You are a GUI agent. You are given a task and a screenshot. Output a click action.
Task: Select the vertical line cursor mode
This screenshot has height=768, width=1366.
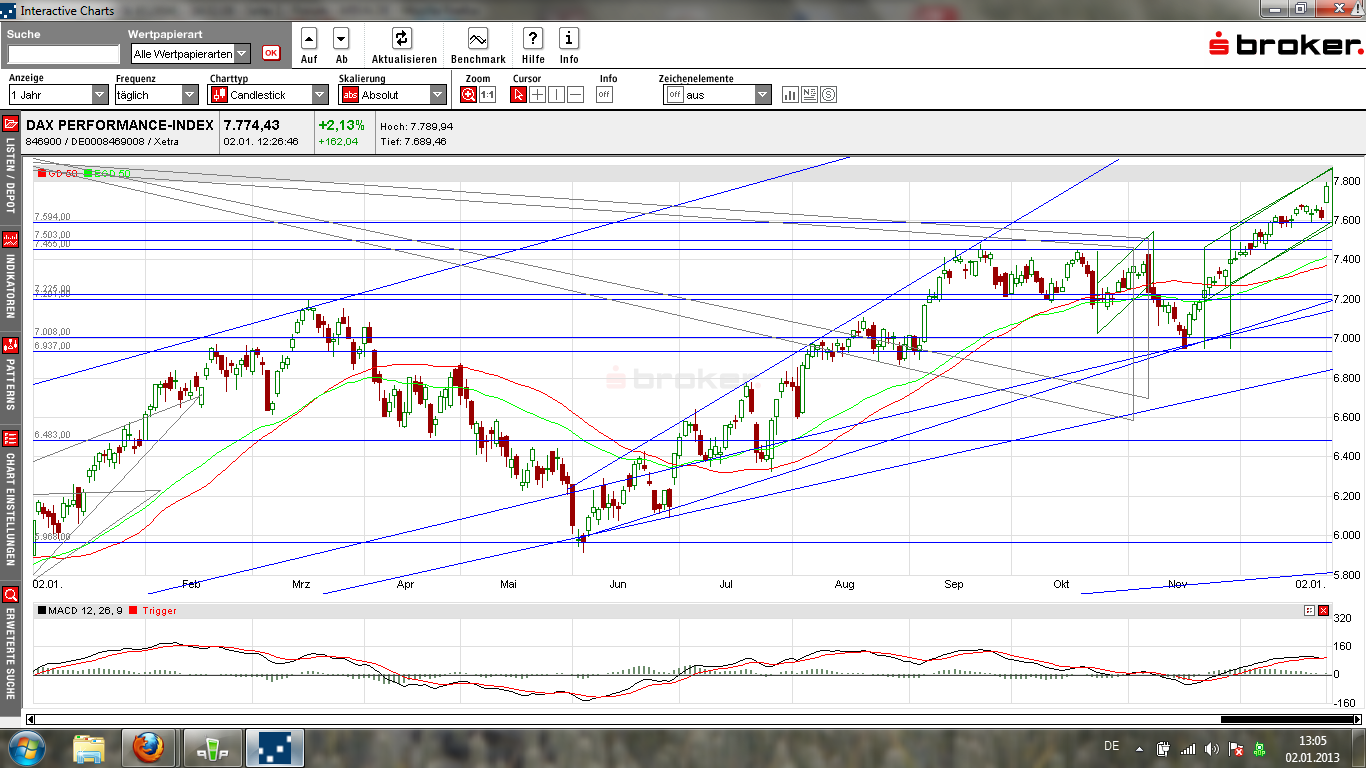(x=556, y=95)
